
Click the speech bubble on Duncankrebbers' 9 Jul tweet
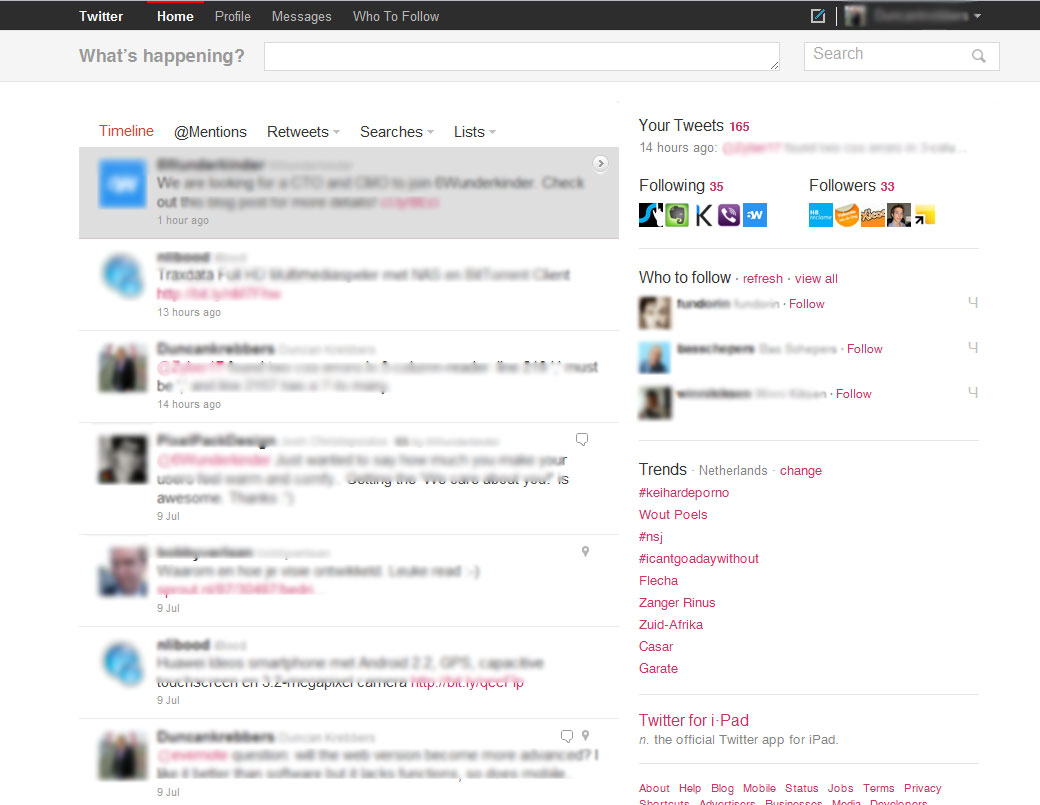pyautogui.click(x=567, y=734)
